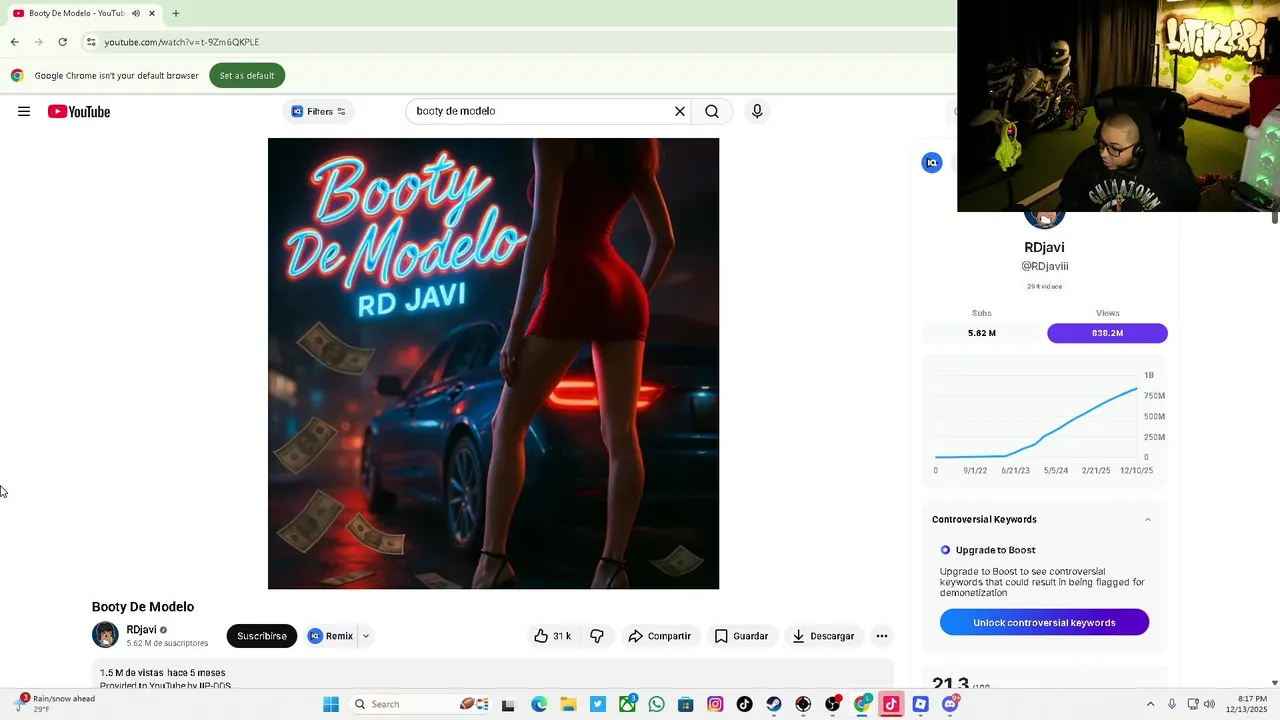Select the Views 838.2M stat tab
Viewport: 1280px width, 720px height.
(x=1107, y=333)
